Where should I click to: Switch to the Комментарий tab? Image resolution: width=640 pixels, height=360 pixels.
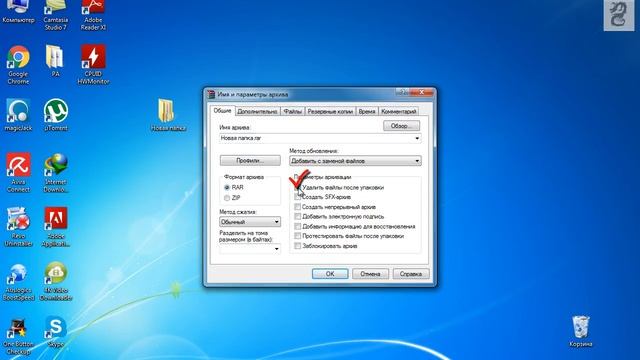click(399, 111)
